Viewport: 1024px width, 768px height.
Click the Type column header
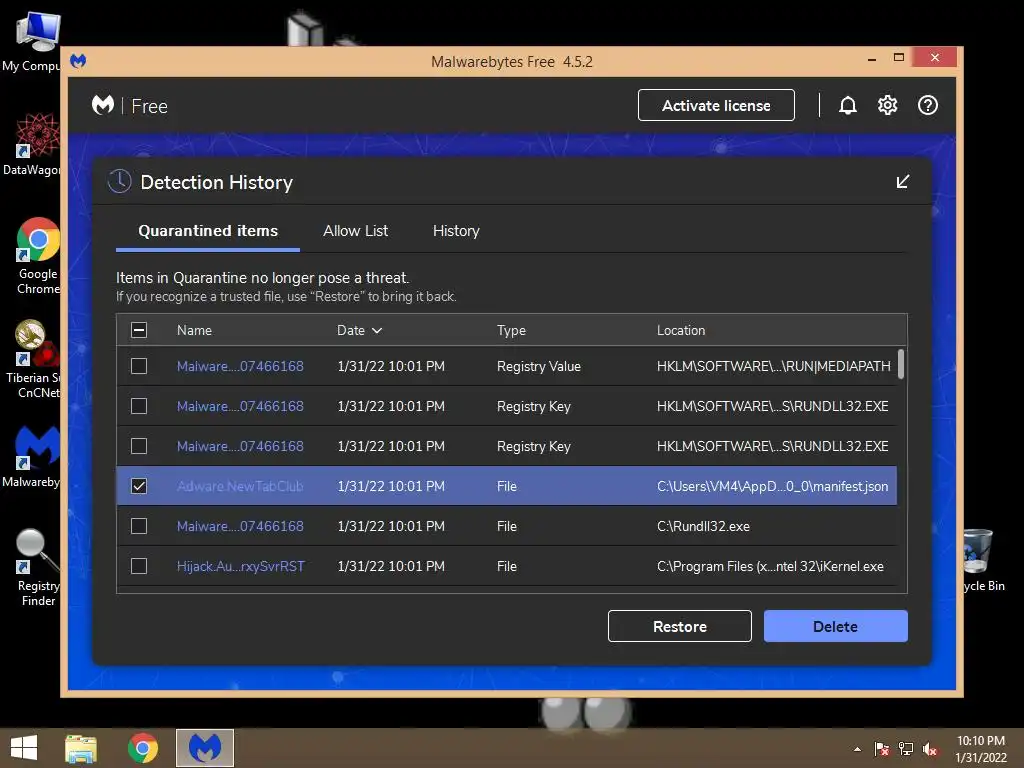(x=511, y=330)
